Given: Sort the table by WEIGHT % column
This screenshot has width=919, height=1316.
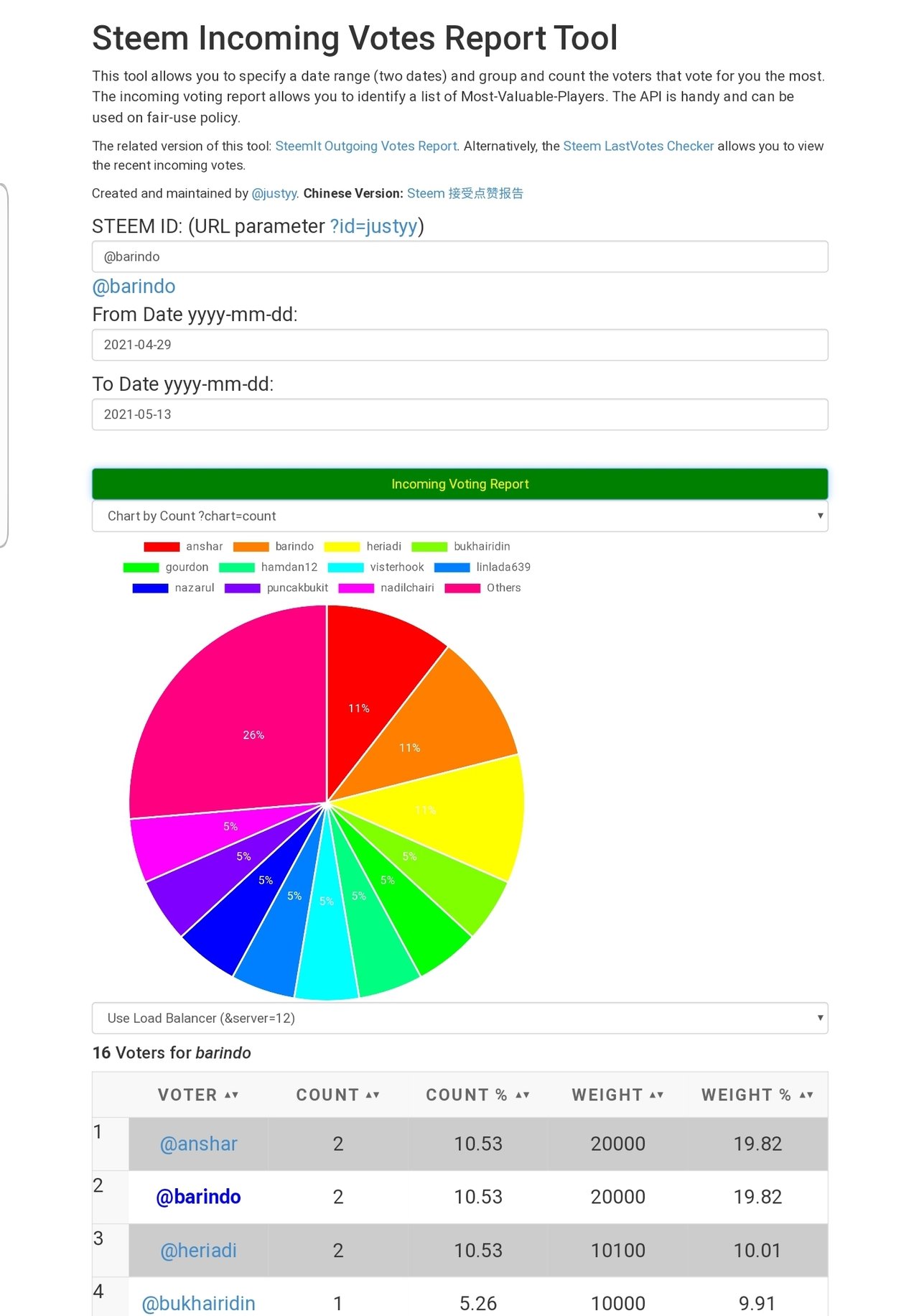Looking at the screenshot, I should pos(757,1095).
